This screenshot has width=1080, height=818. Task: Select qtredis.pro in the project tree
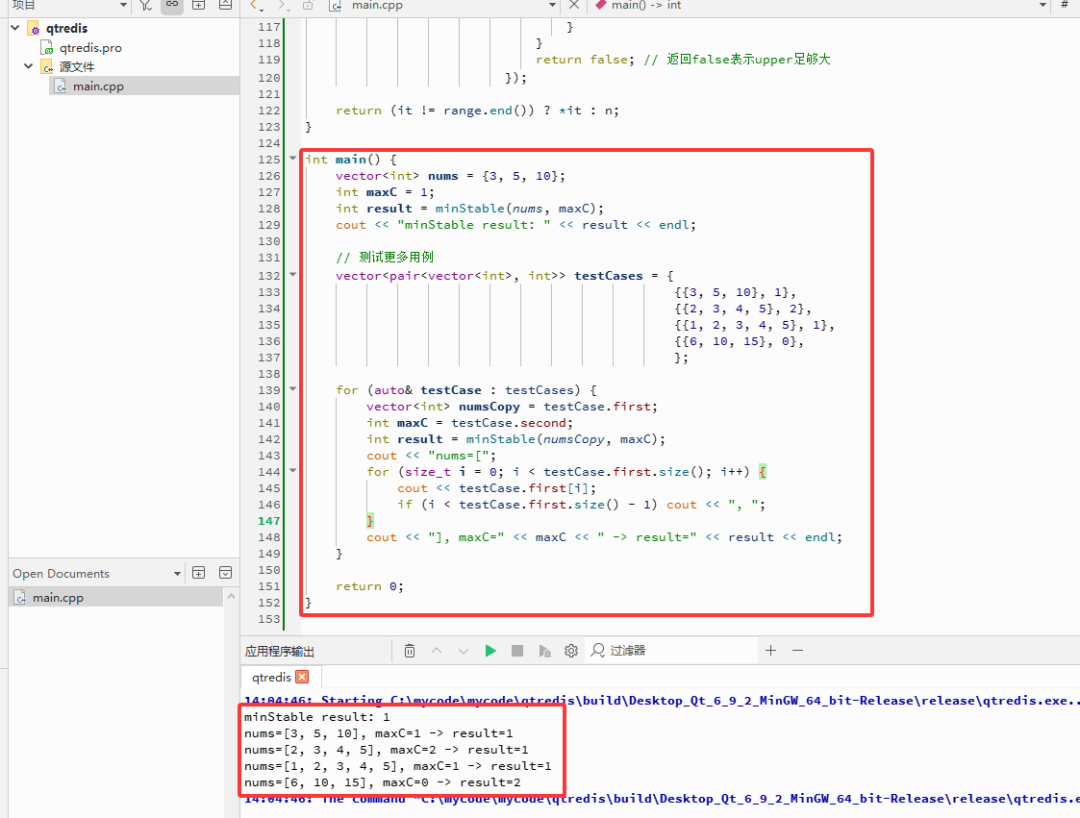coord(90,48)
